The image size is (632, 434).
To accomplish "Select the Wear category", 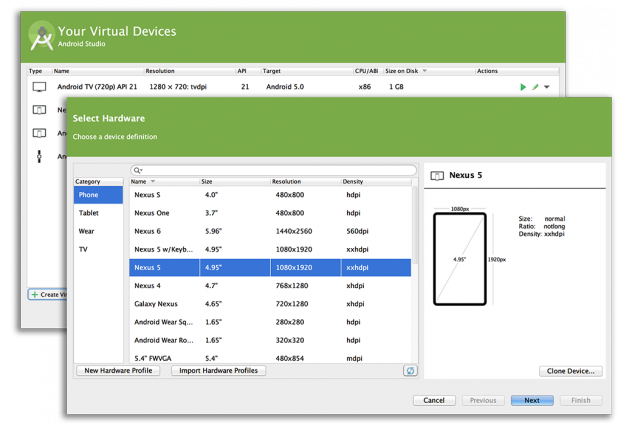I will (x=87, y=231).
